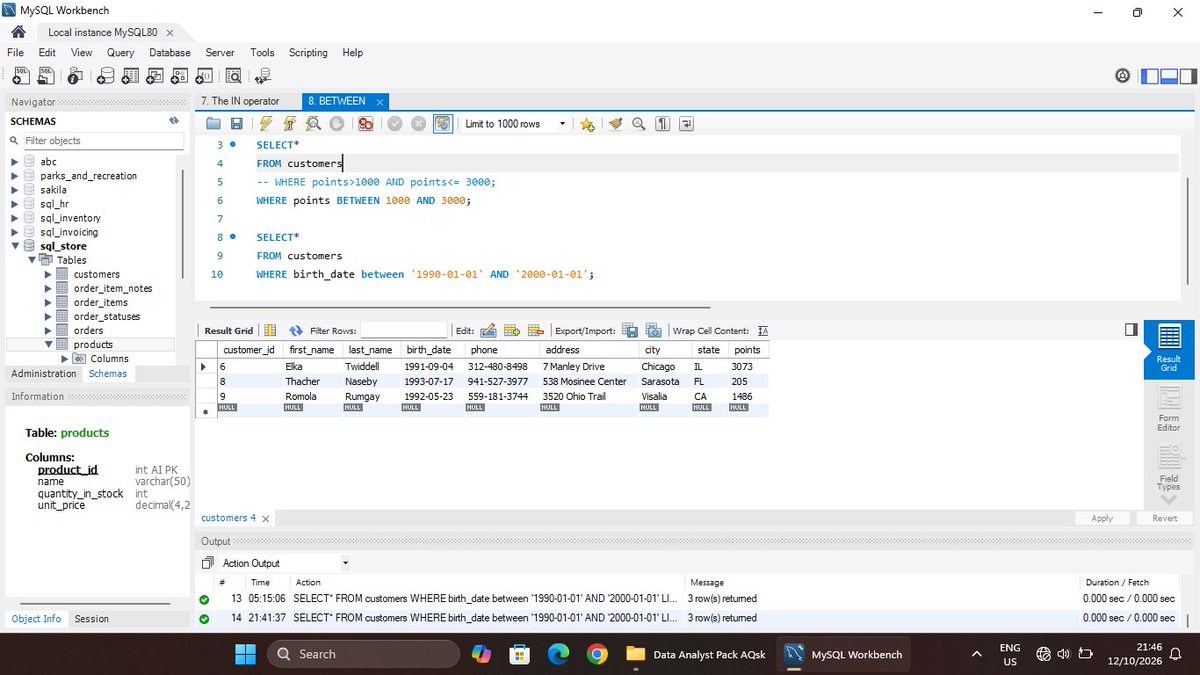1200x675 pixels.
Task: Expand the customers table node
Action: (x=48, y=274)
